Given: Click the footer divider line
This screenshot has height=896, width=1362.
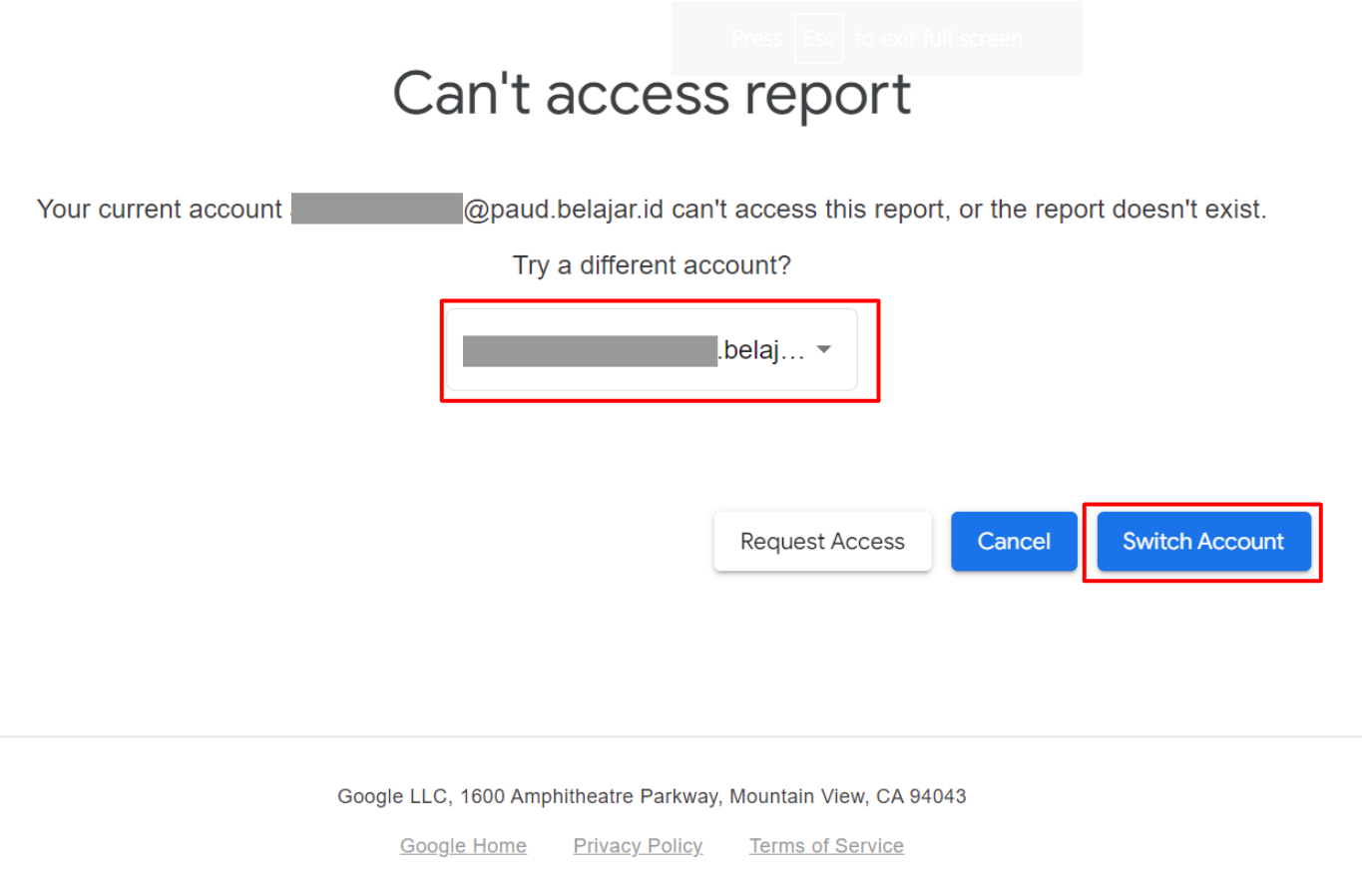Looking at the screenshot, I should 681,736.
